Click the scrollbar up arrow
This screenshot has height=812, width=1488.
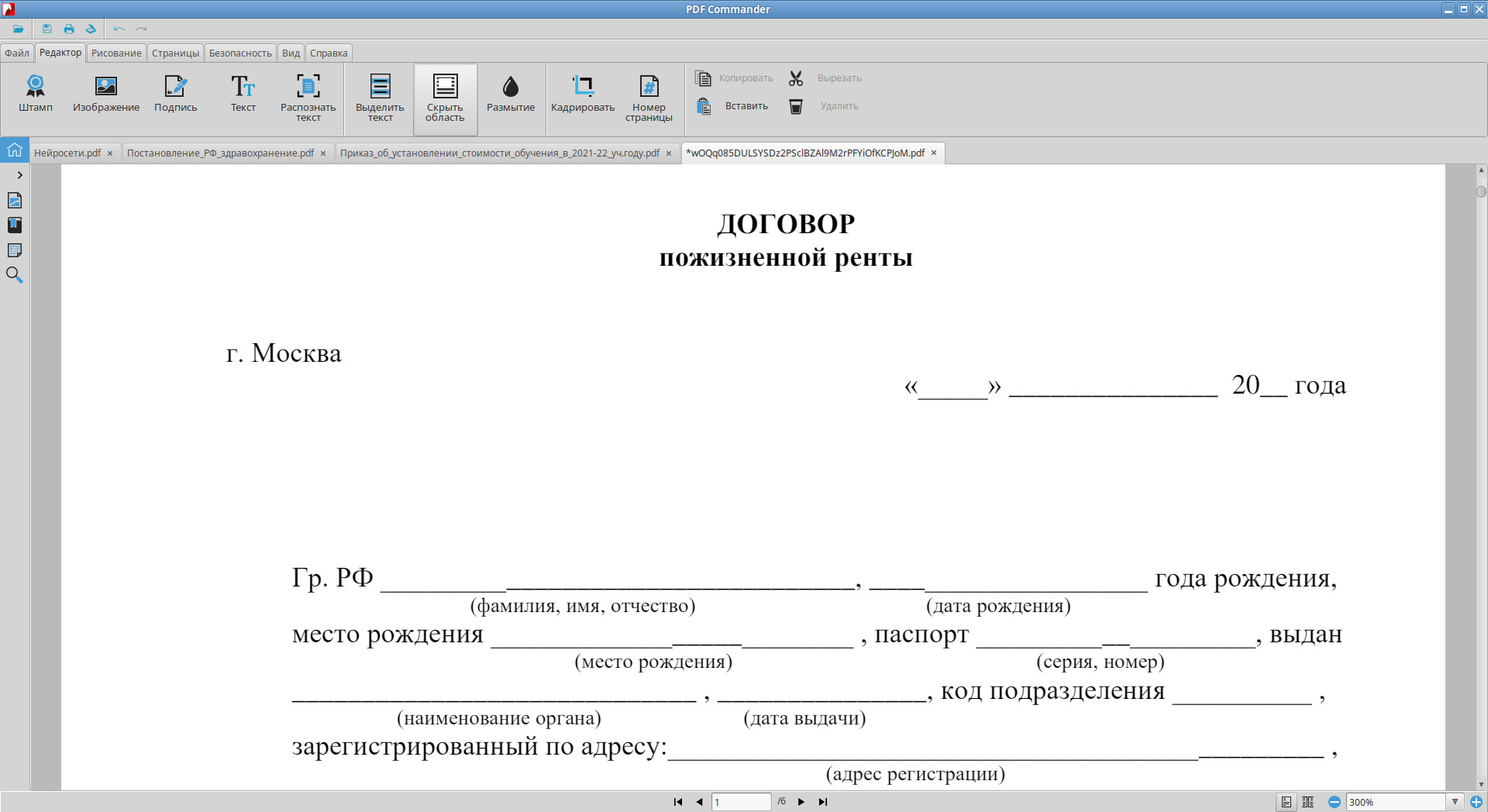point(1481,170)
